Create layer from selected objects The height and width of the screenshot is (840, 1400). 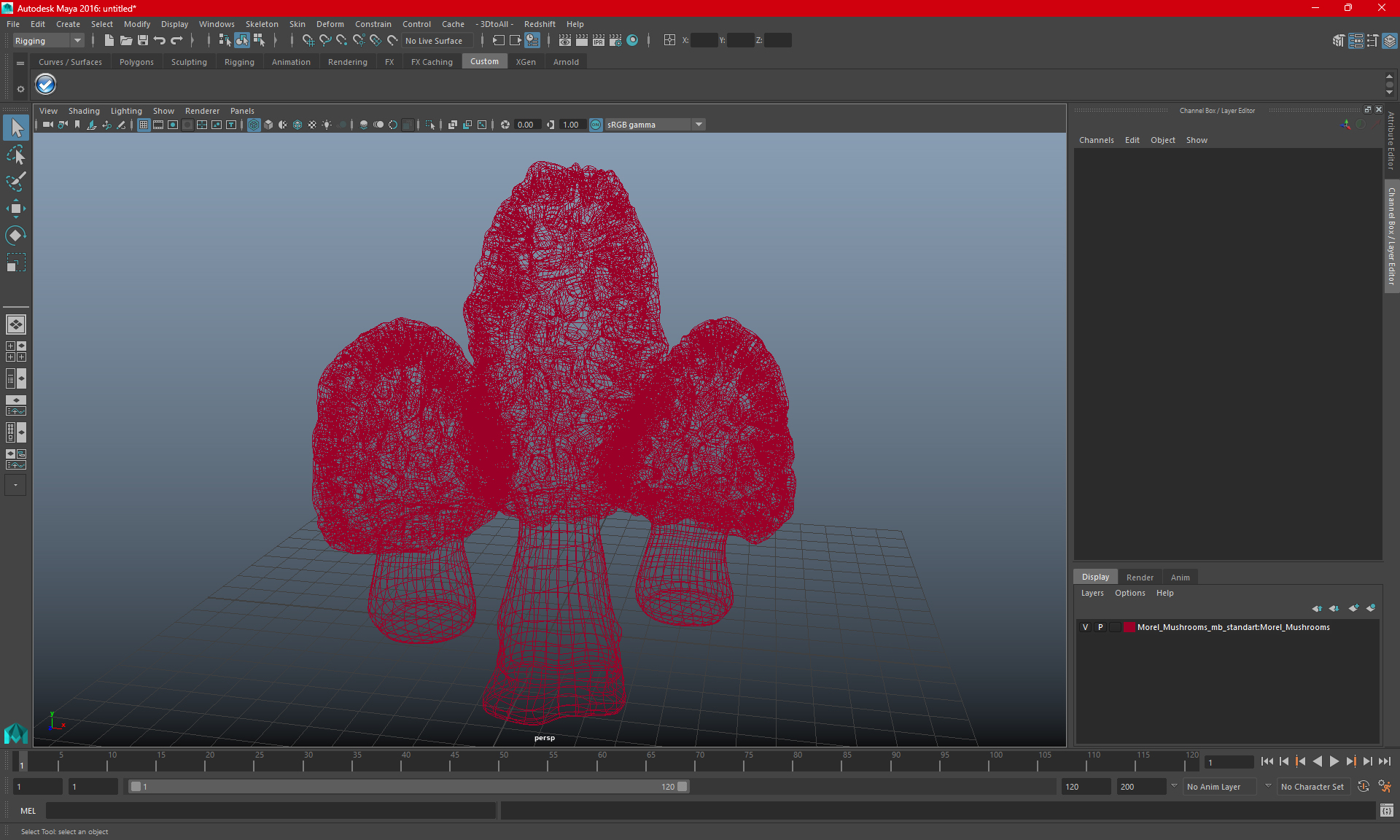pyautogui.click(x=1371, y=608)
